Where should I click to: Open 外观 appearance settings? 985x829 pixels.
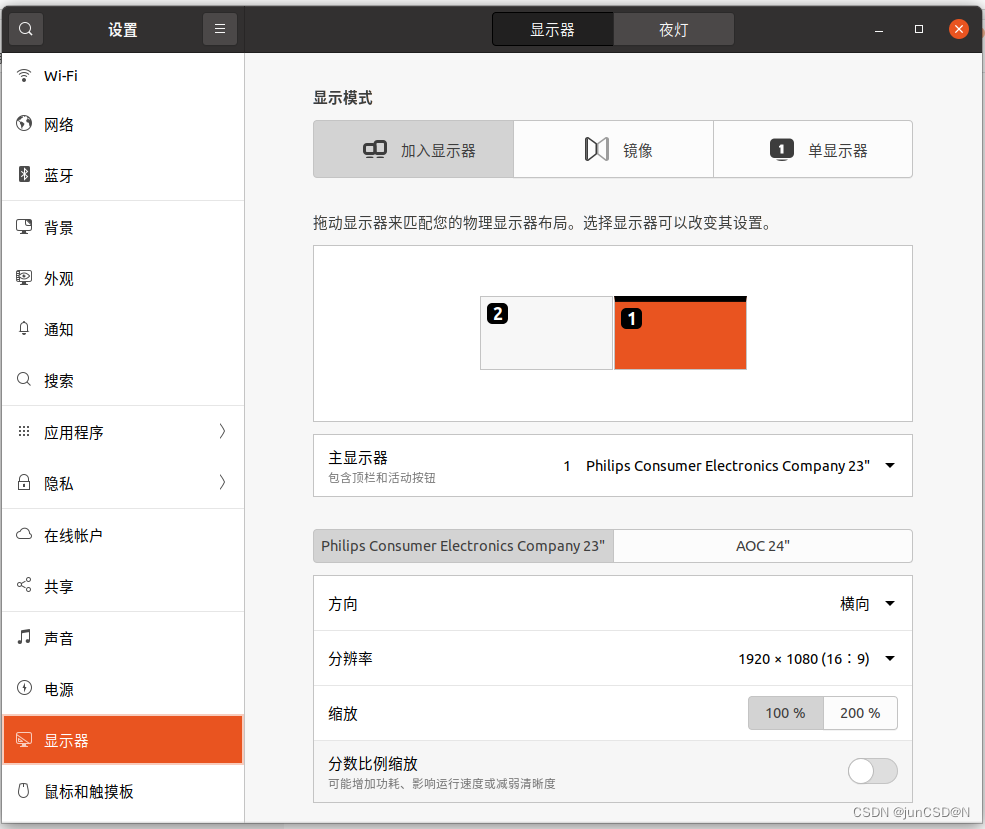point(123,278)
